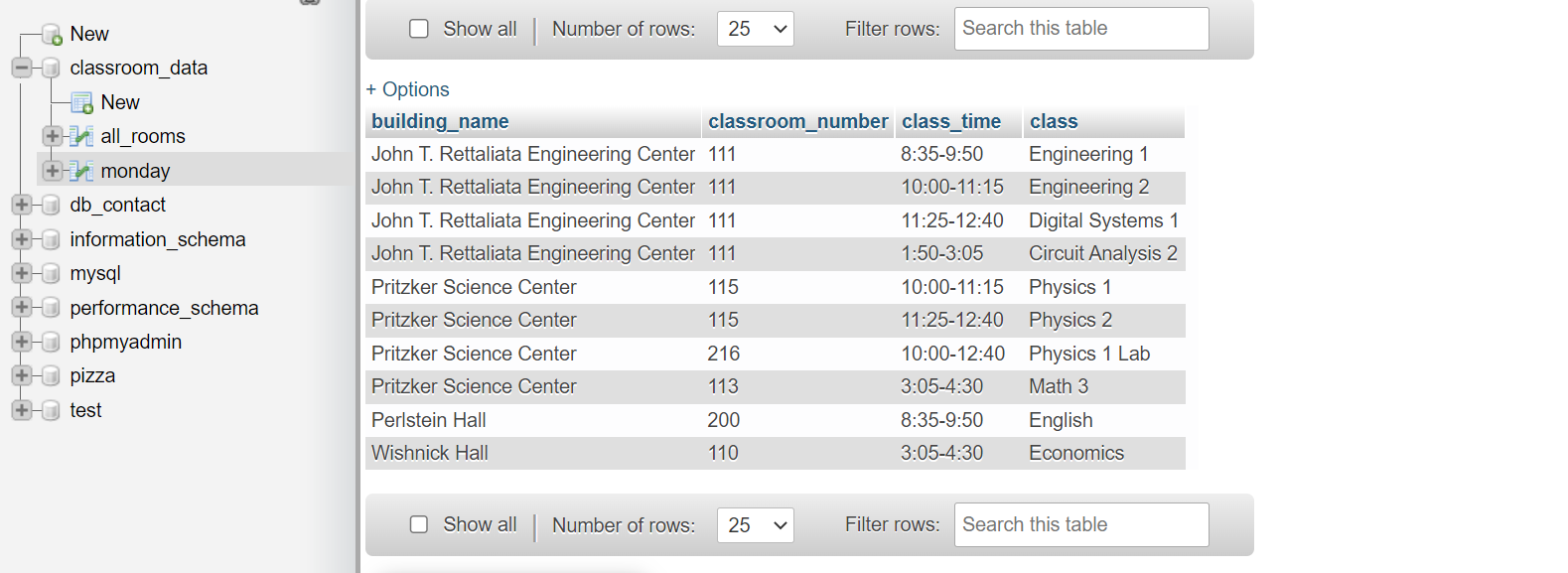Expand the information_schema database node

click(22, 238)
